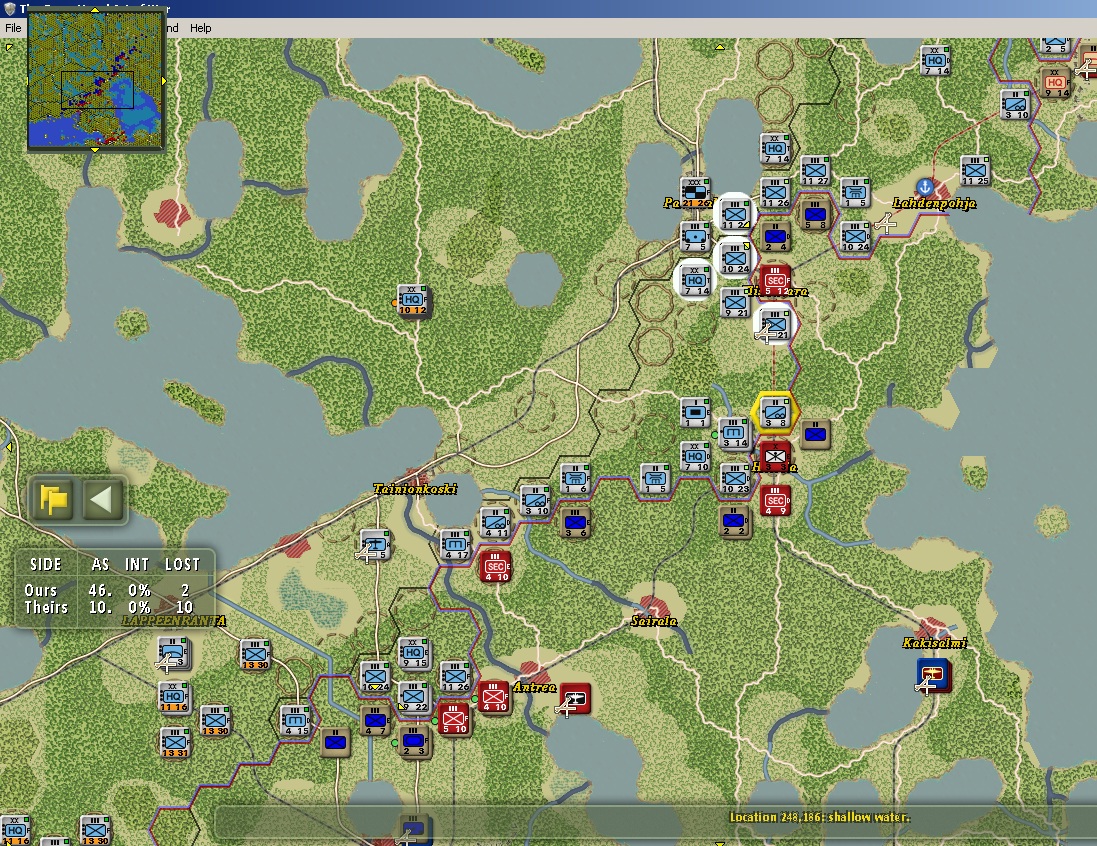Image resolution: width=1097 pixels, height=846 pixels.
Task: Select the enemy blue unit 3 6
Action: click(x=575, y=523)
